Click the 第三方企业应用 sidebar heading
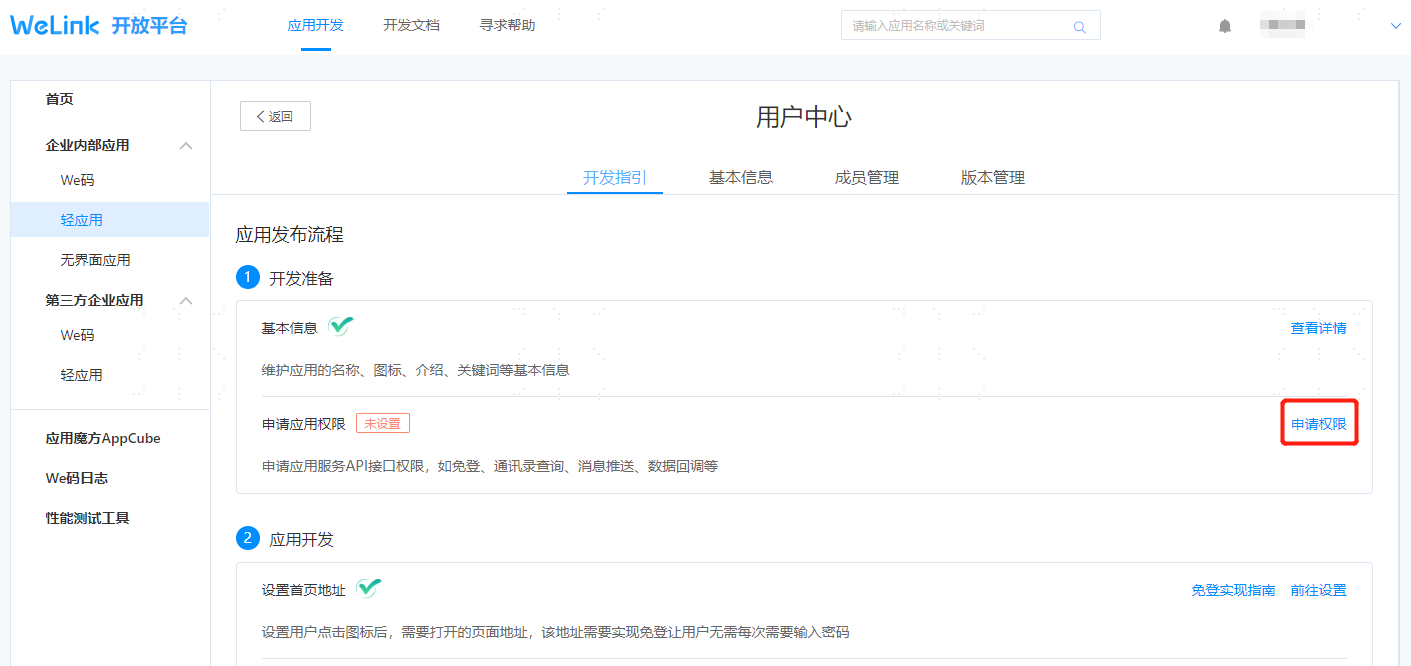1411x666 pixels. 94,300
